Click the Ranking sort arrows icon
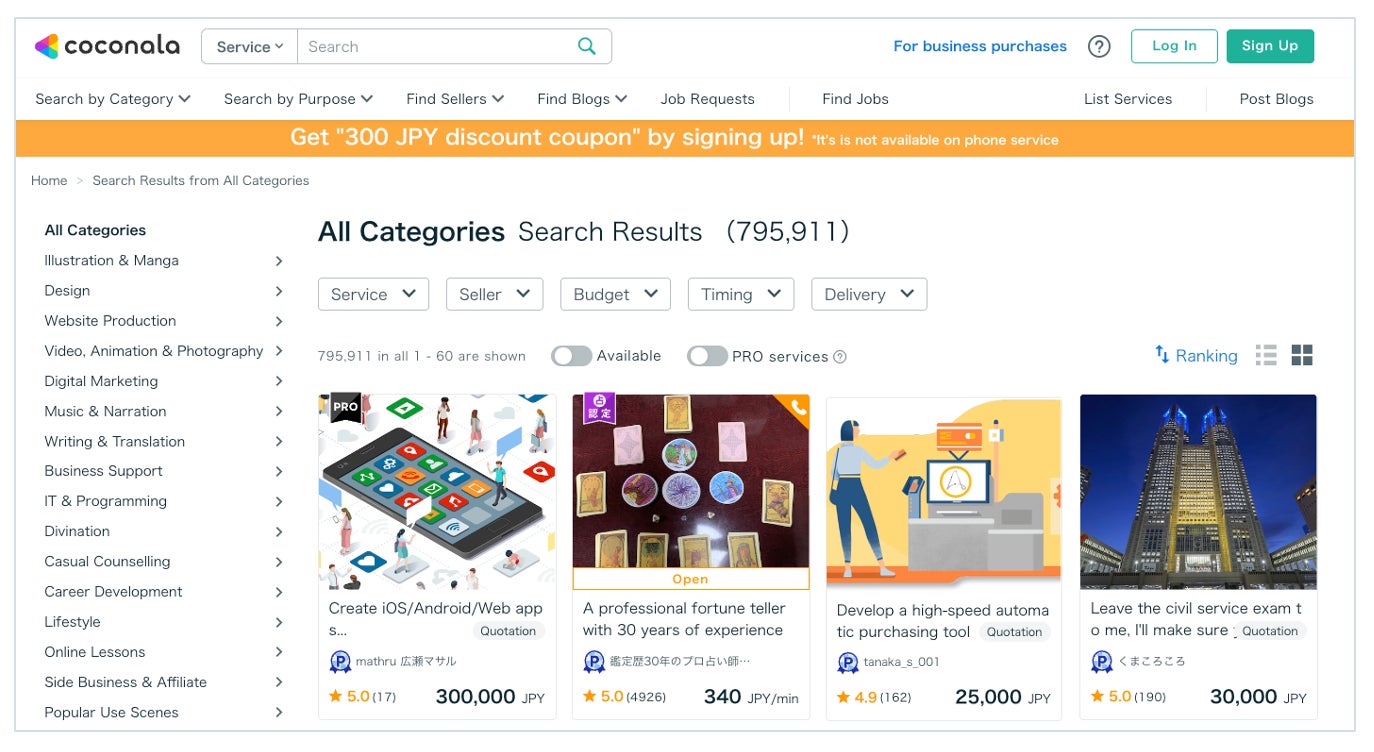Image resolution: width=1374 pixels, height=752 pixels. (x=1162, y=355)
